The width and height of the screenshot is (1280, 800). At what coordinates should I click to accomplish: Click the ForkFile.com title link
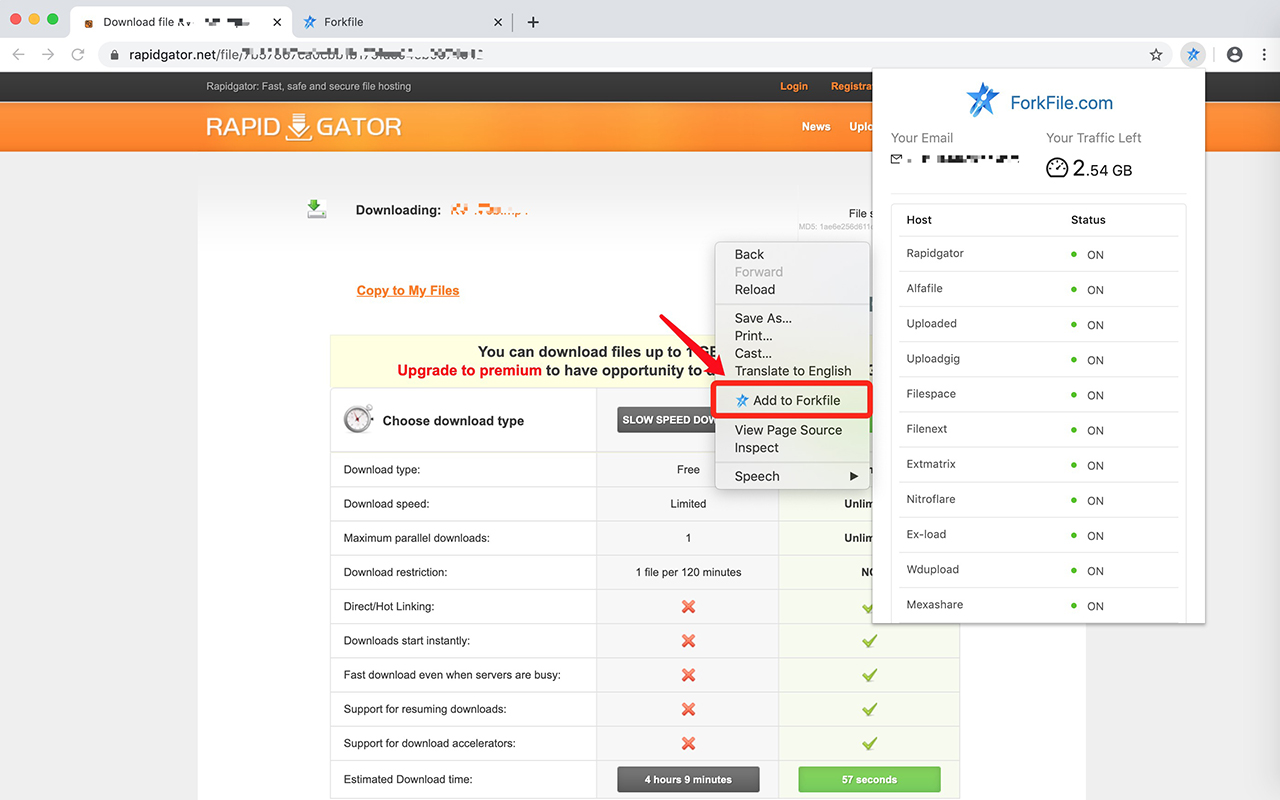coord(1061,102)
